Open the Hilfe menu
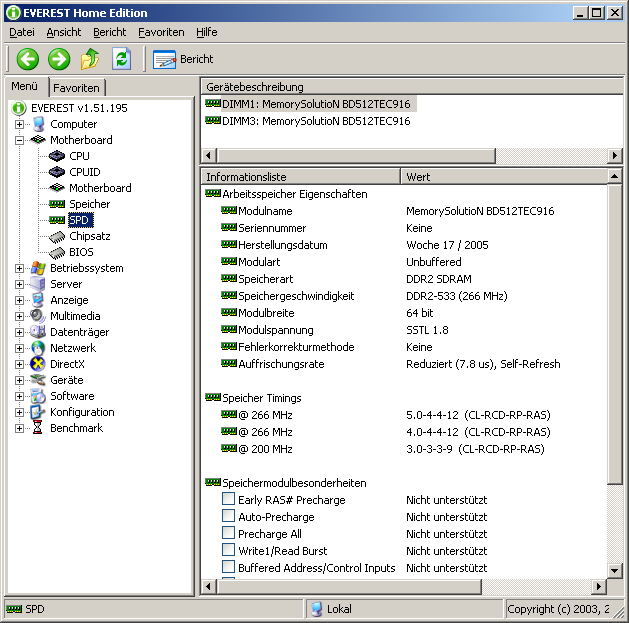Screen dimensions: 629x623 pyautogui.click(x=207, y=32)
